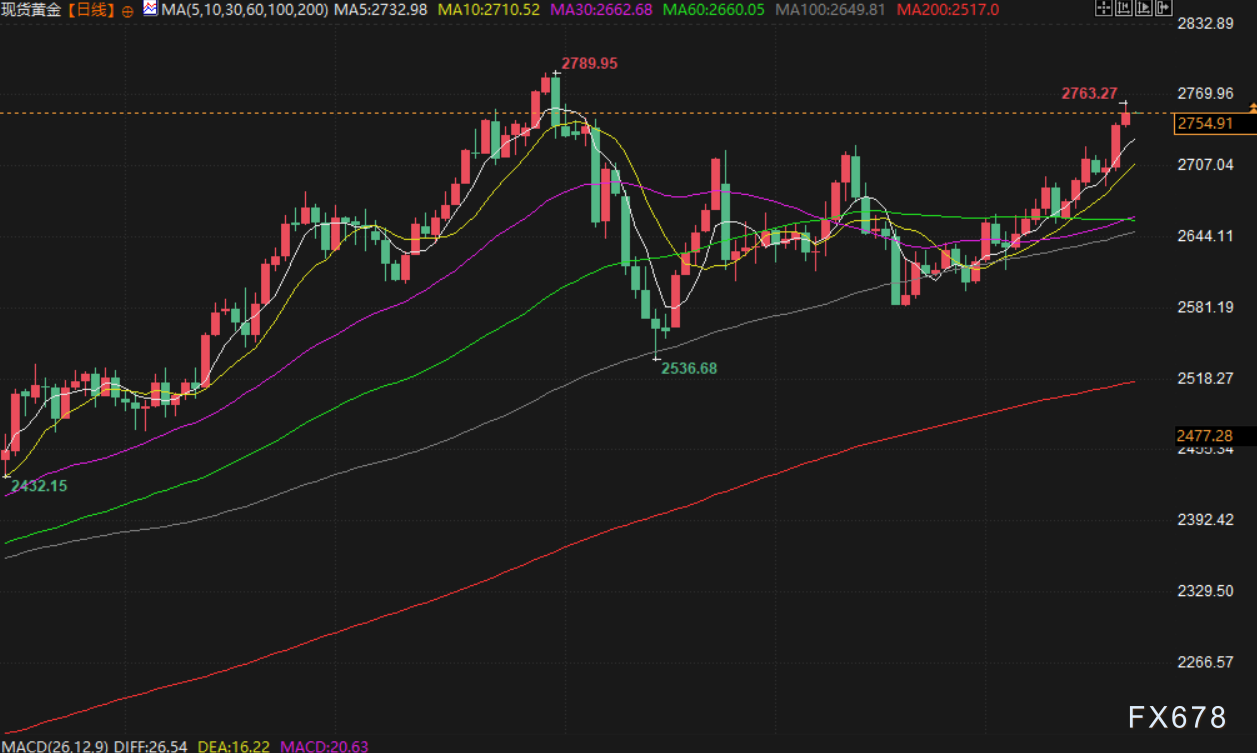Open the MA indicator chart icon

pos(150,10)
